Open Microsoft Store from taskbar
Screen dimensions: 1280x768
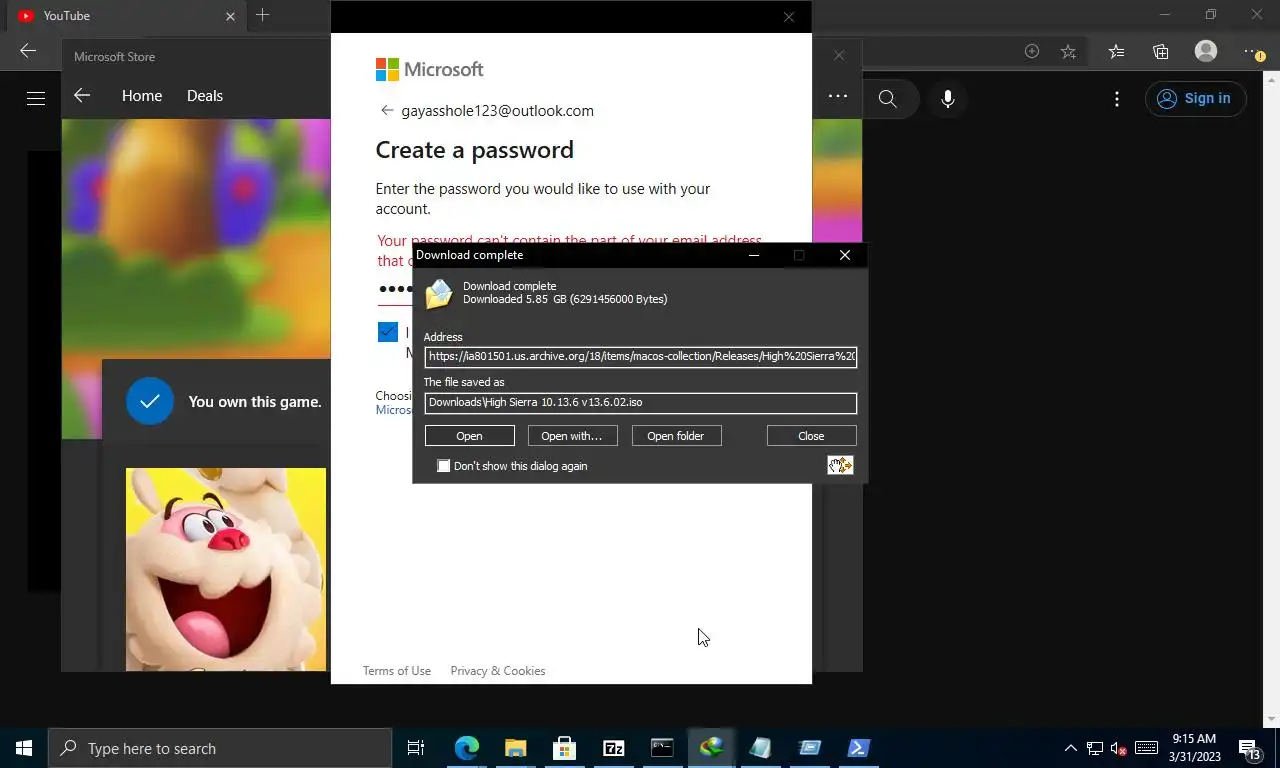coord(564,748)
